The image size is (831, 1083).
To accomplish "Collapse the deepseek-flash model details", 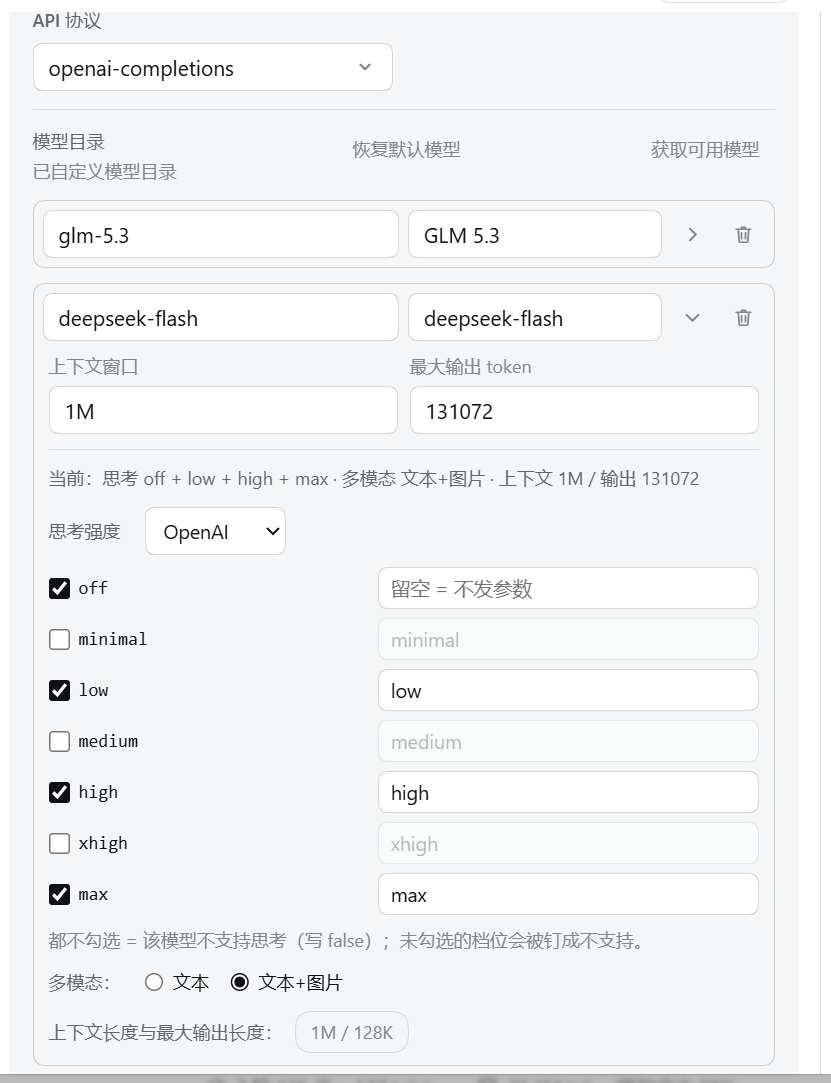I will tap(692, 317).
